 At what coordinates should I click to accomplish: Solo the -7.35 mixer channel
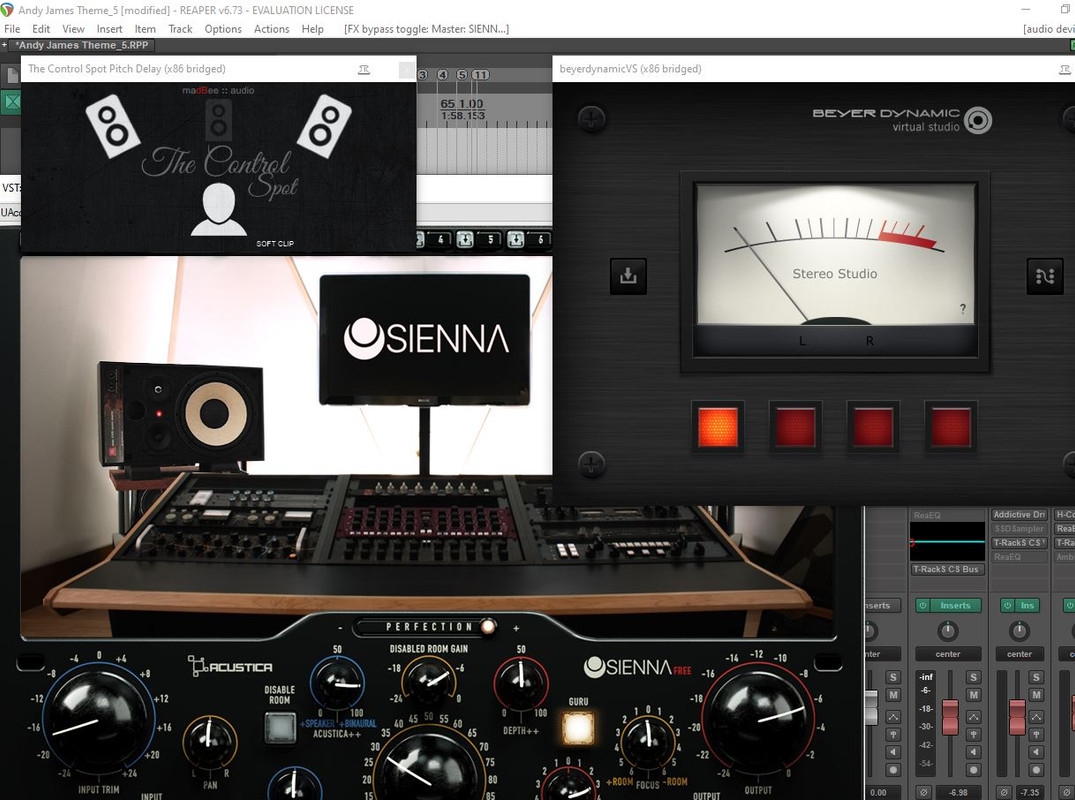(x=1036, y=677)
